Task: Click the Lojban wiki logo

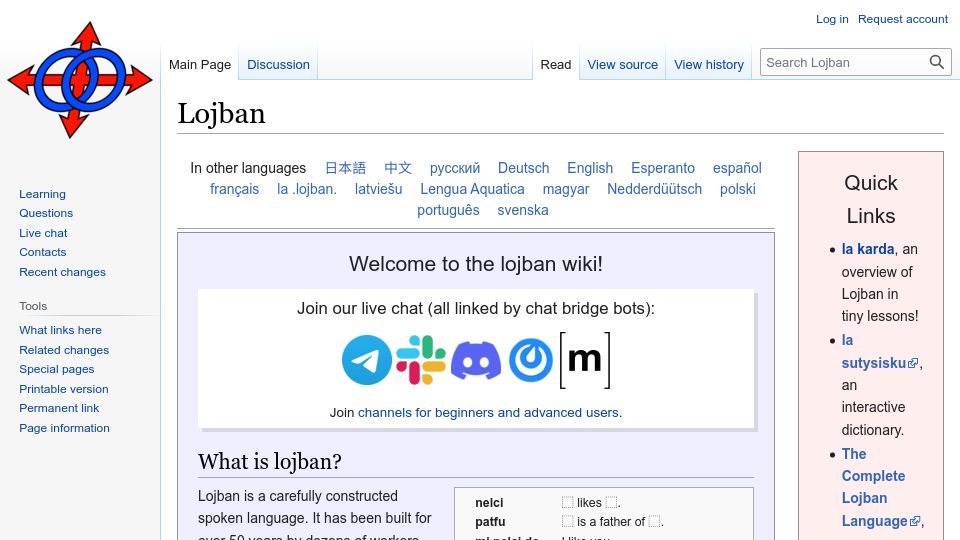Action: (x=80, y=80)
